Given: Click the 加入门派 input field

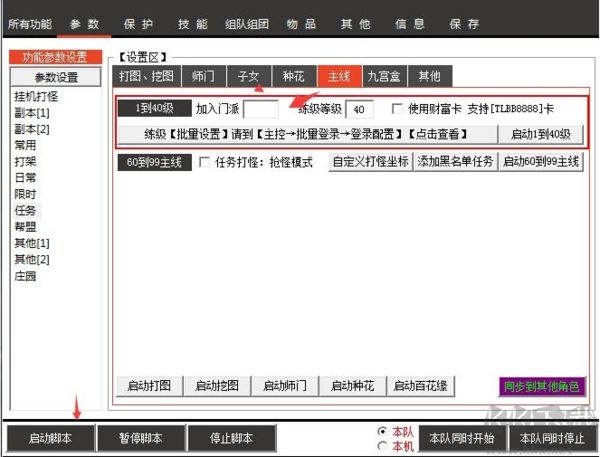Looking at the screenshot, I should point(261,109).
